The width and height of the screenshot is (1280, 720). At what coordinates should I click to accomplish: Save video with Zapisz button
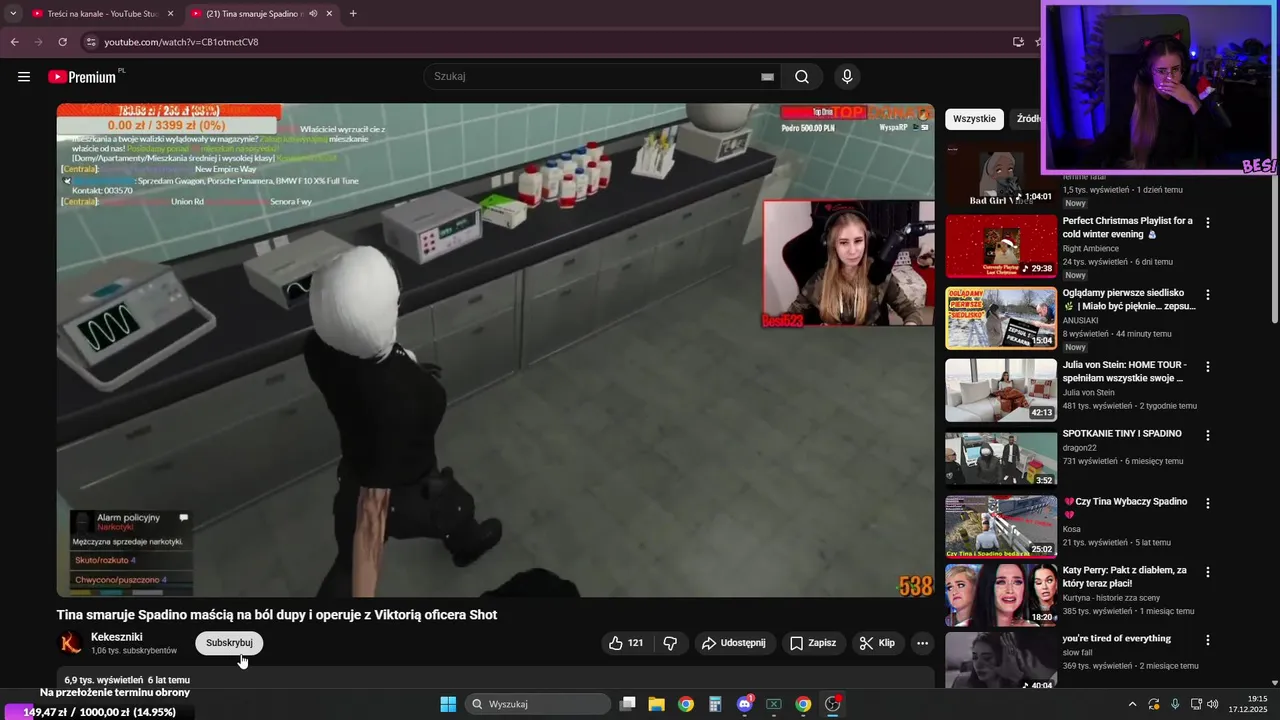pos(813,643)
